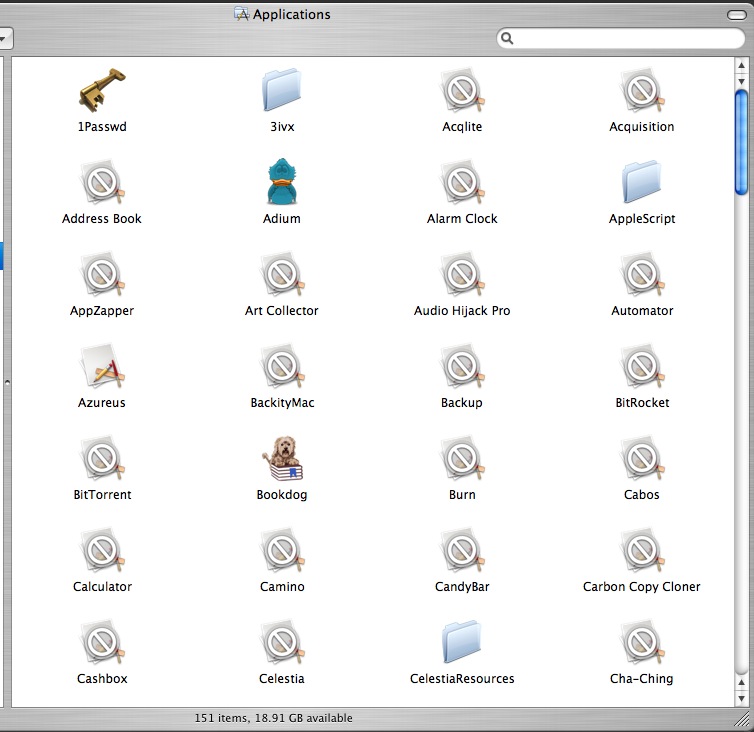This screenshot has height=732, width=754.
Task: Select the Camino icon
Action: pos(282,550)
